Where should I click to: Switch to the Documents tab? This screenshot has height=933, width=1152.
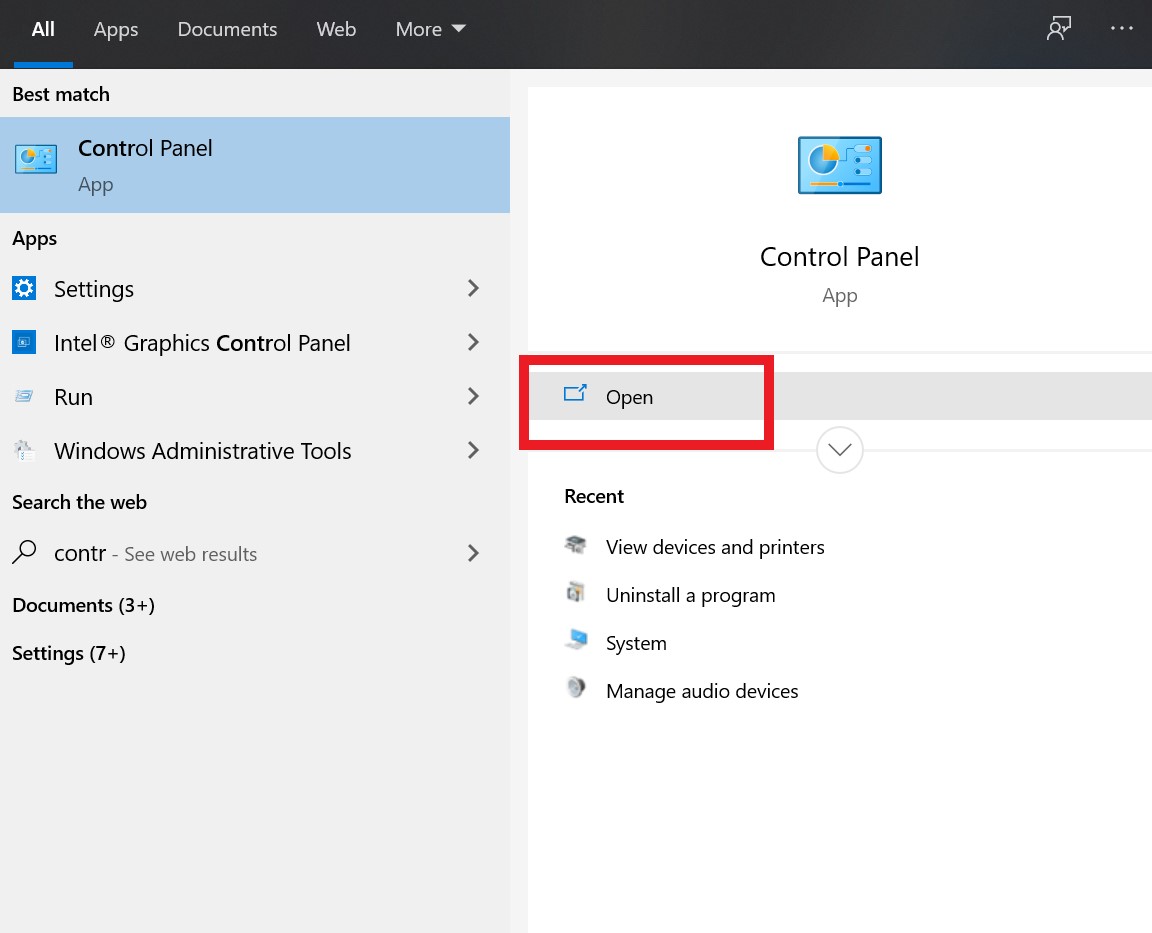(x=227, y=29)
